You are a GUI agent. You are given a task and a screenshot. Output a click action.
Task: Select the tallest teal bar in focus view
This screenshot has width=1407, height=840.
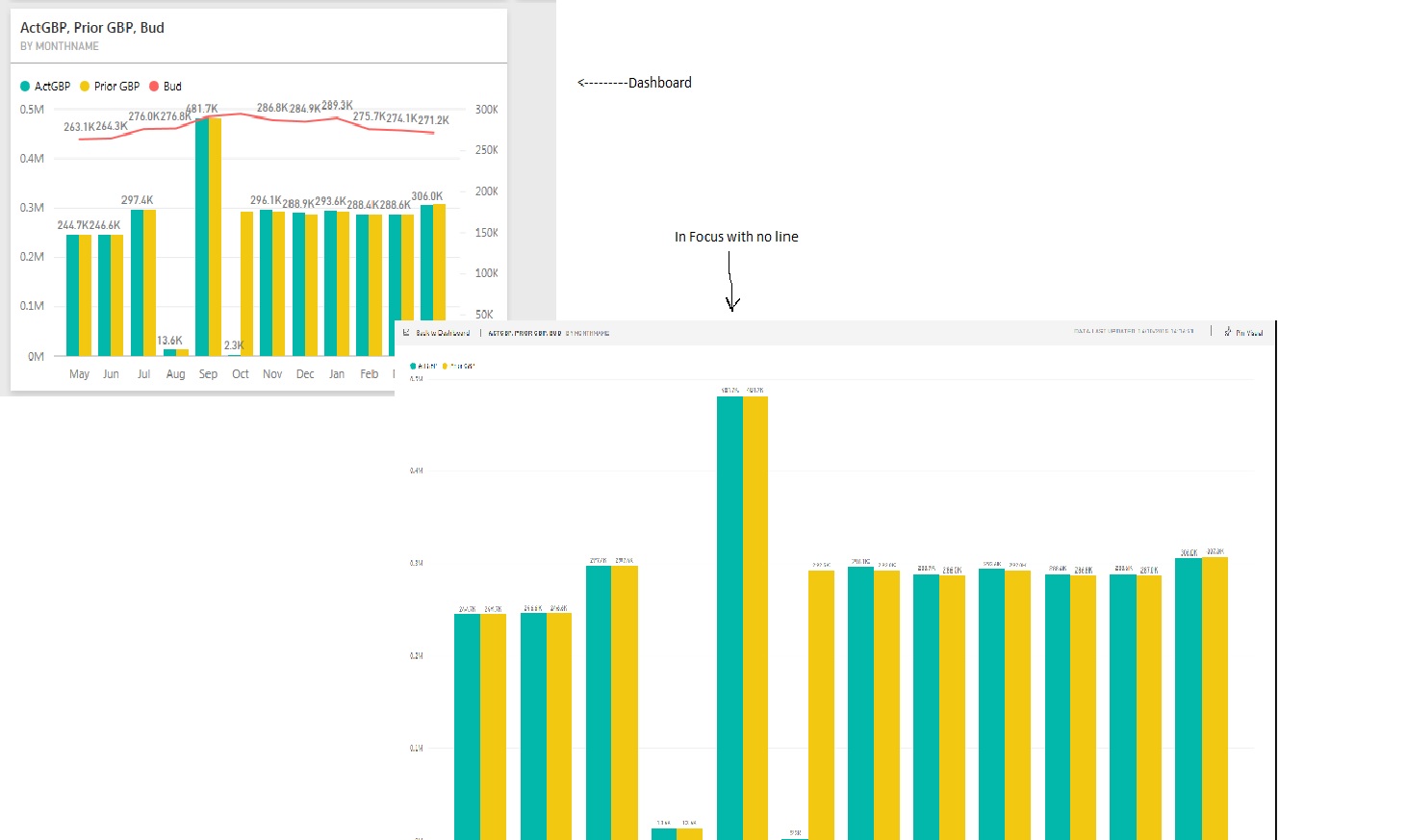coord(729,618)
